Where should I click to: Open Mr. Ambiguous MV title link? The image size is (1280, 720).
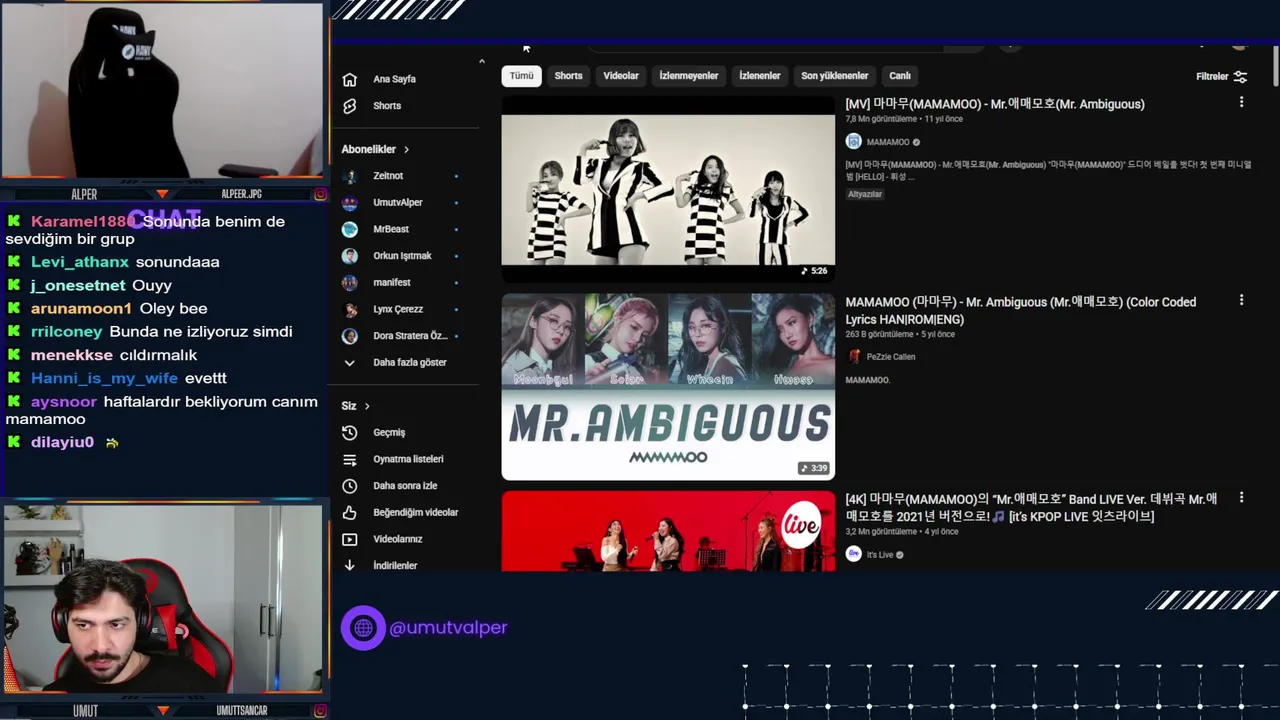[x=995, y=104]
